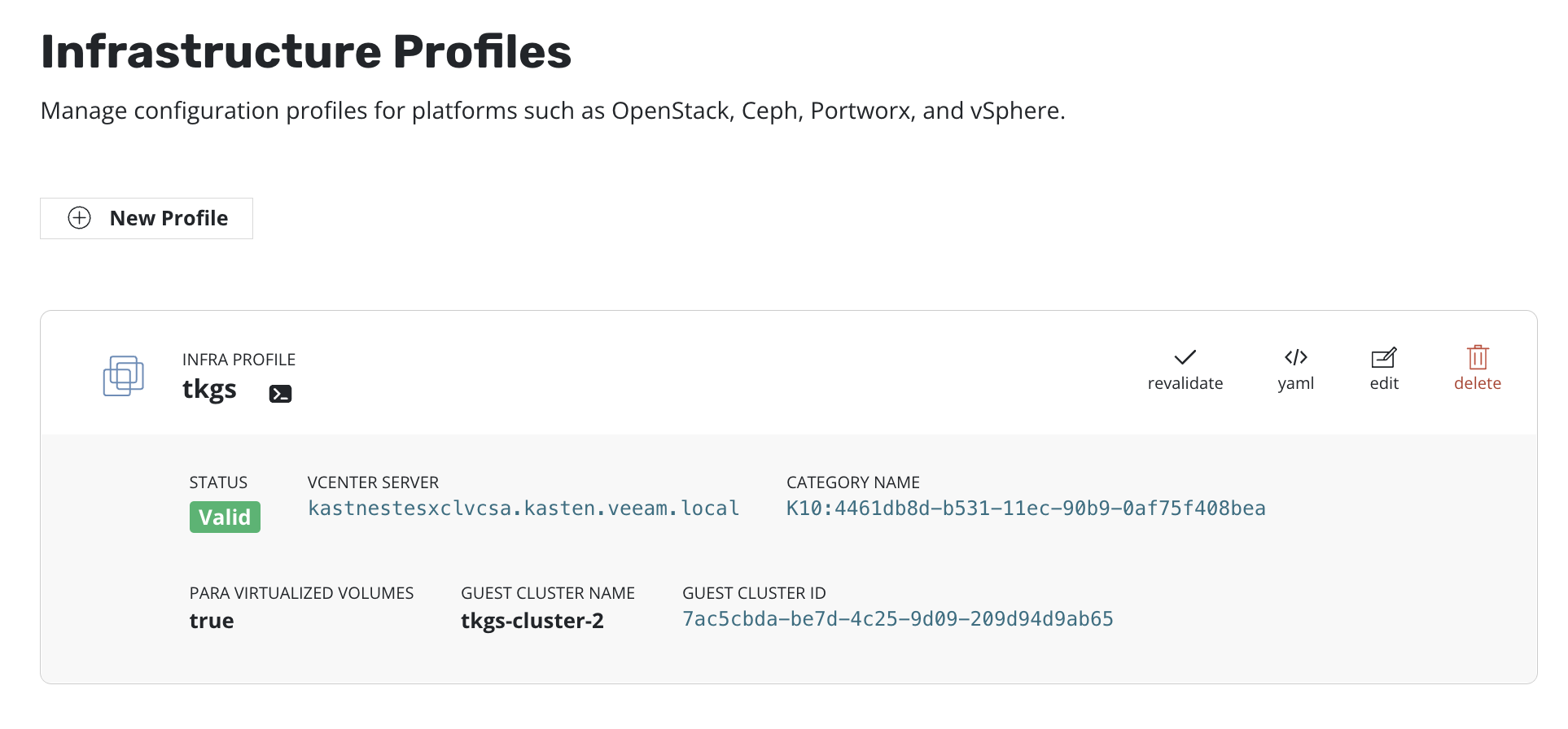Click the K10 category name value
This screenshot has width=1568, height=729.
(x=1026, y=509)
